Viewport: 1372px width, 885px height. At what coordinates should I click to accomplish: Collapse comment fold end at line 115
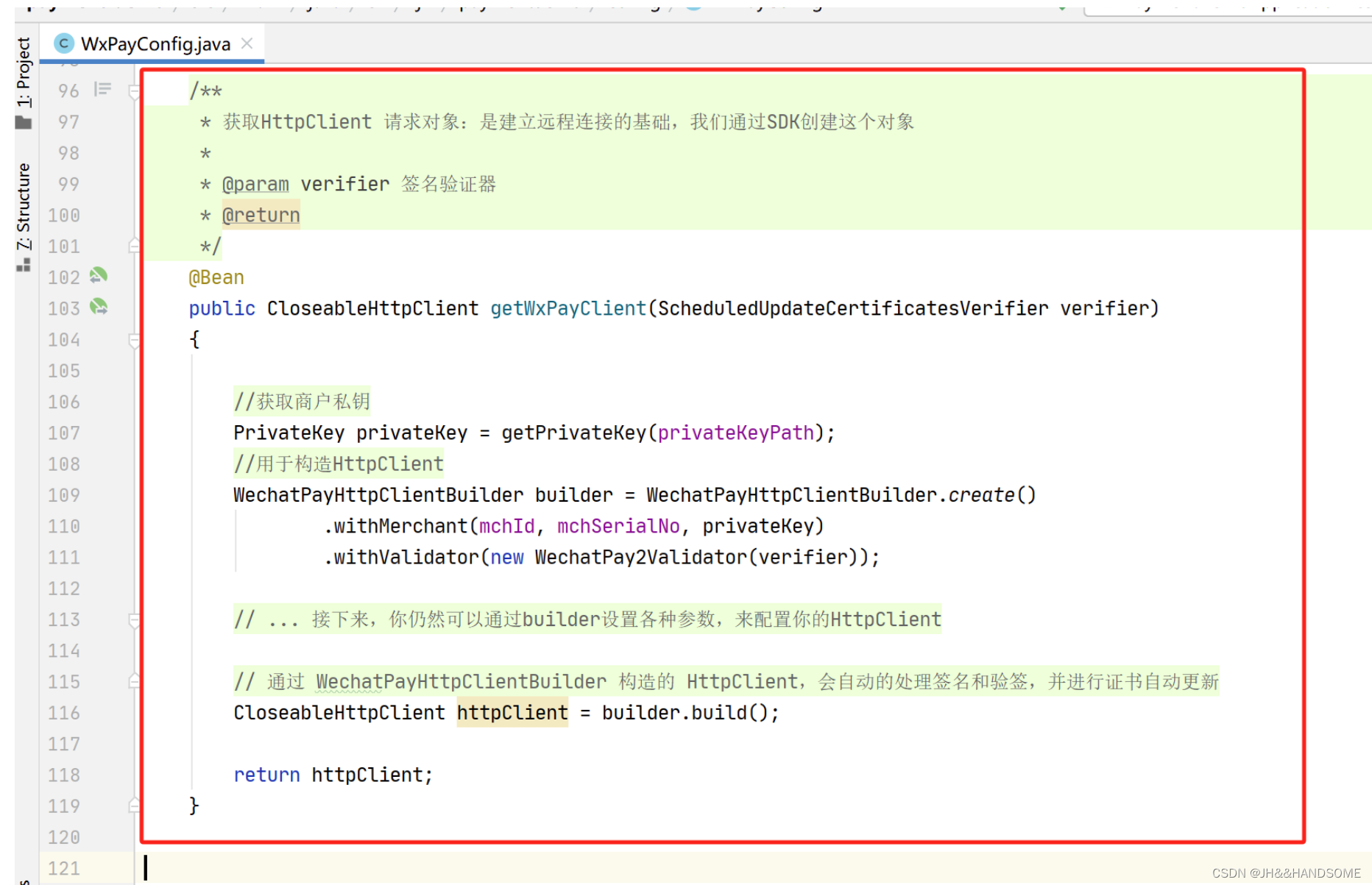tap(134, 681)
